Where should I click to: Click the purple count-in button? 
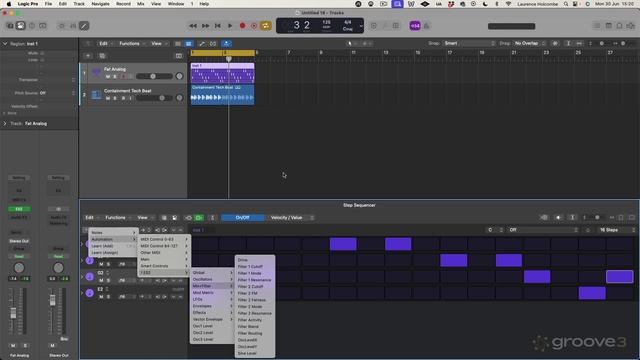(x=415, y=26)
